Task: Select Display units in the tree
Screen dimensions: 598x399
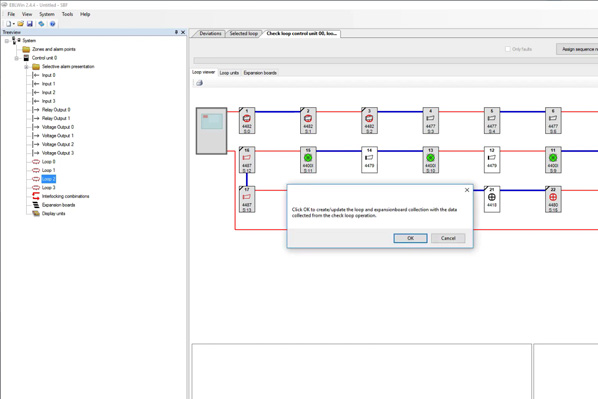Action: click(x=53, y=214)
